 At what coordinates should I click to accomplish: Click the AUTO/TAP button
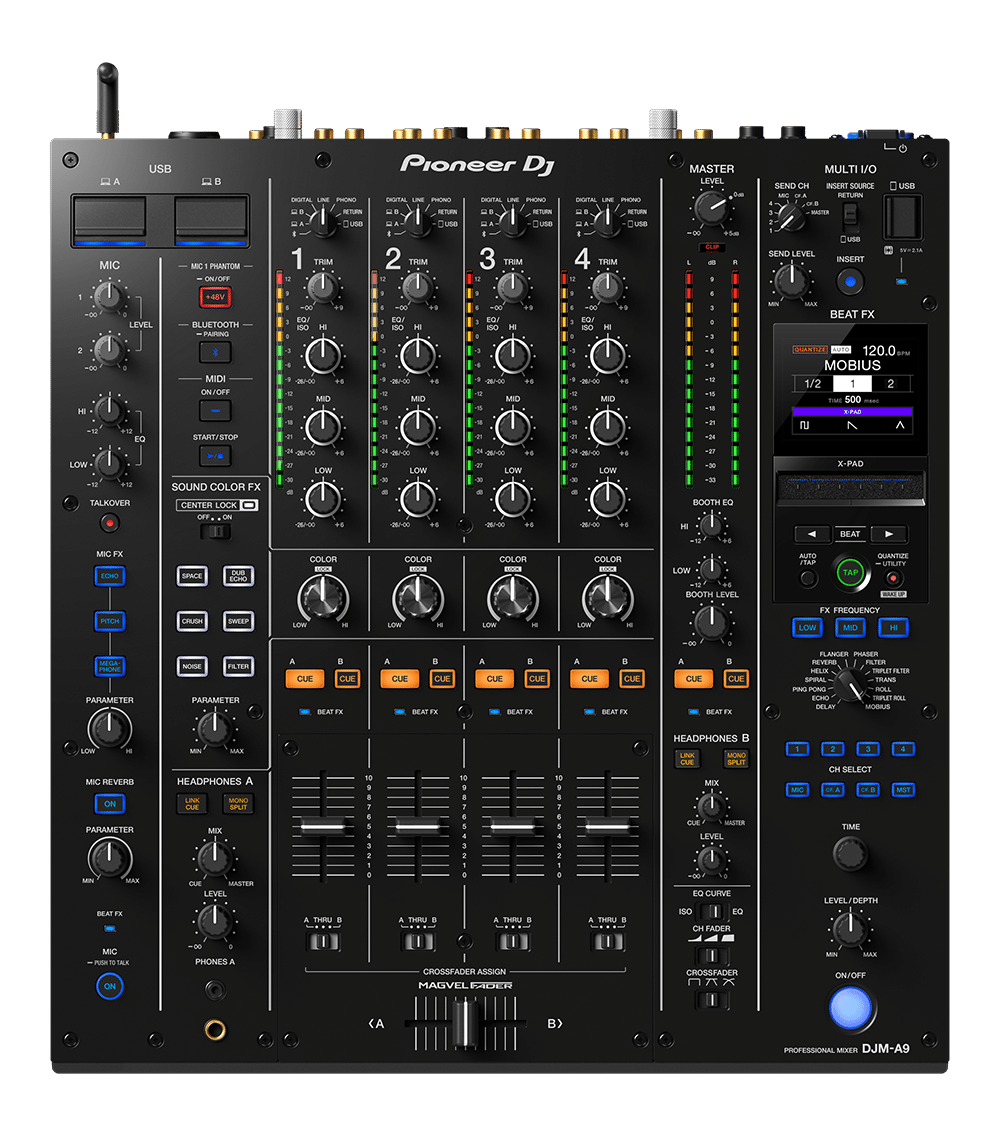pyautogui.click(x=808, y=579)
